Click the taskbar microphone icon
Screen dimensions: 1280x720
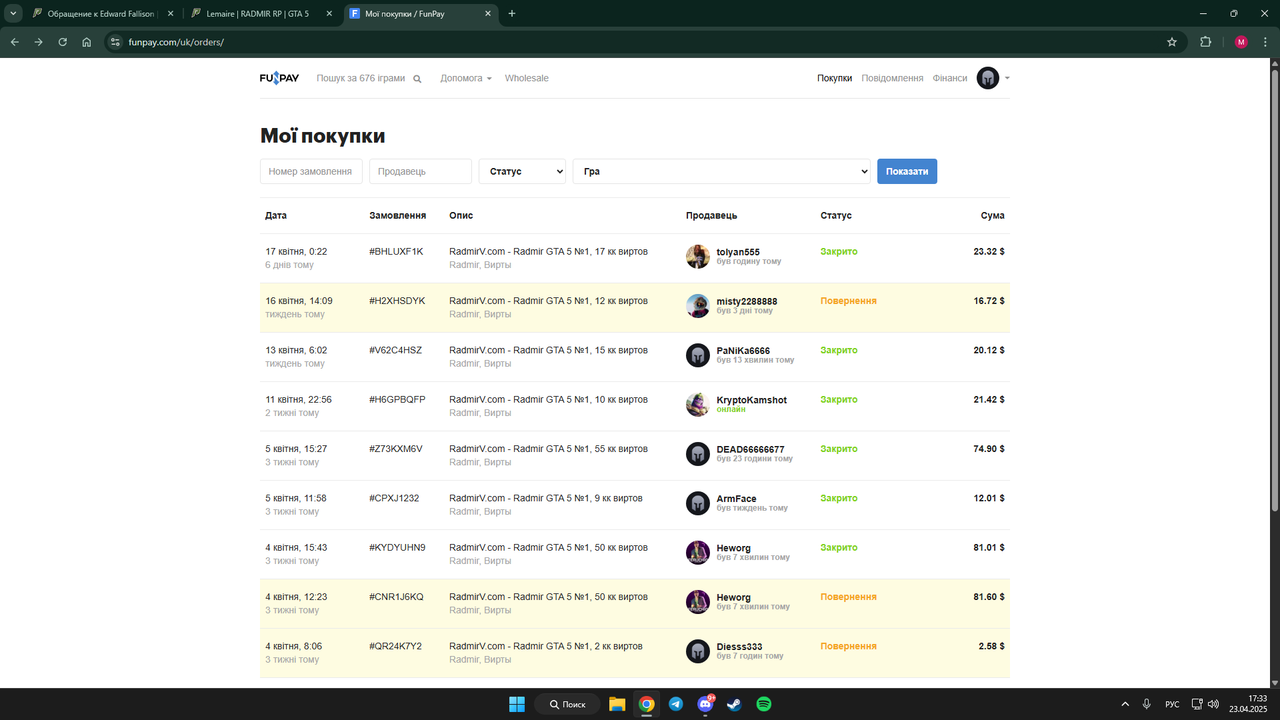click(x=1146, y=704)
